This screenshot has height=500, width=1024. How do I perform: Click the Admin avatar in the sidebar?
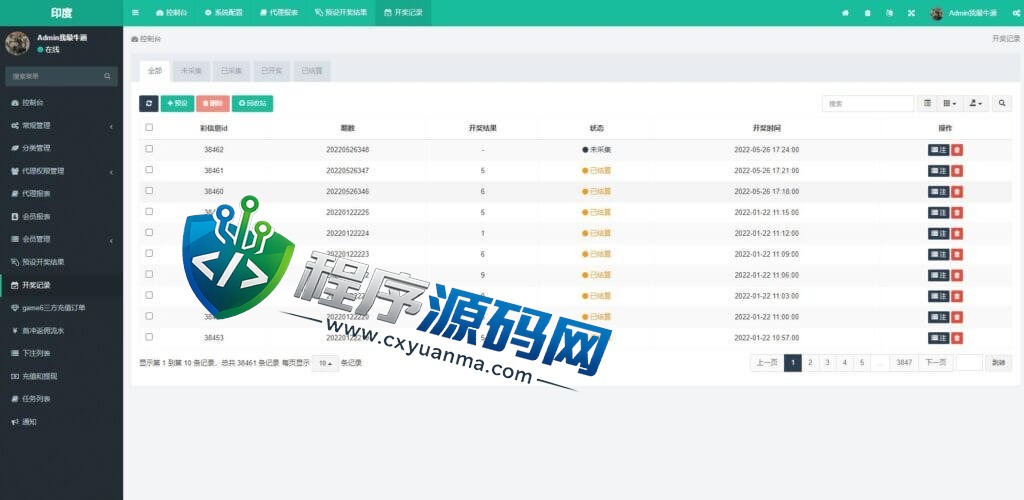[17, 43]
